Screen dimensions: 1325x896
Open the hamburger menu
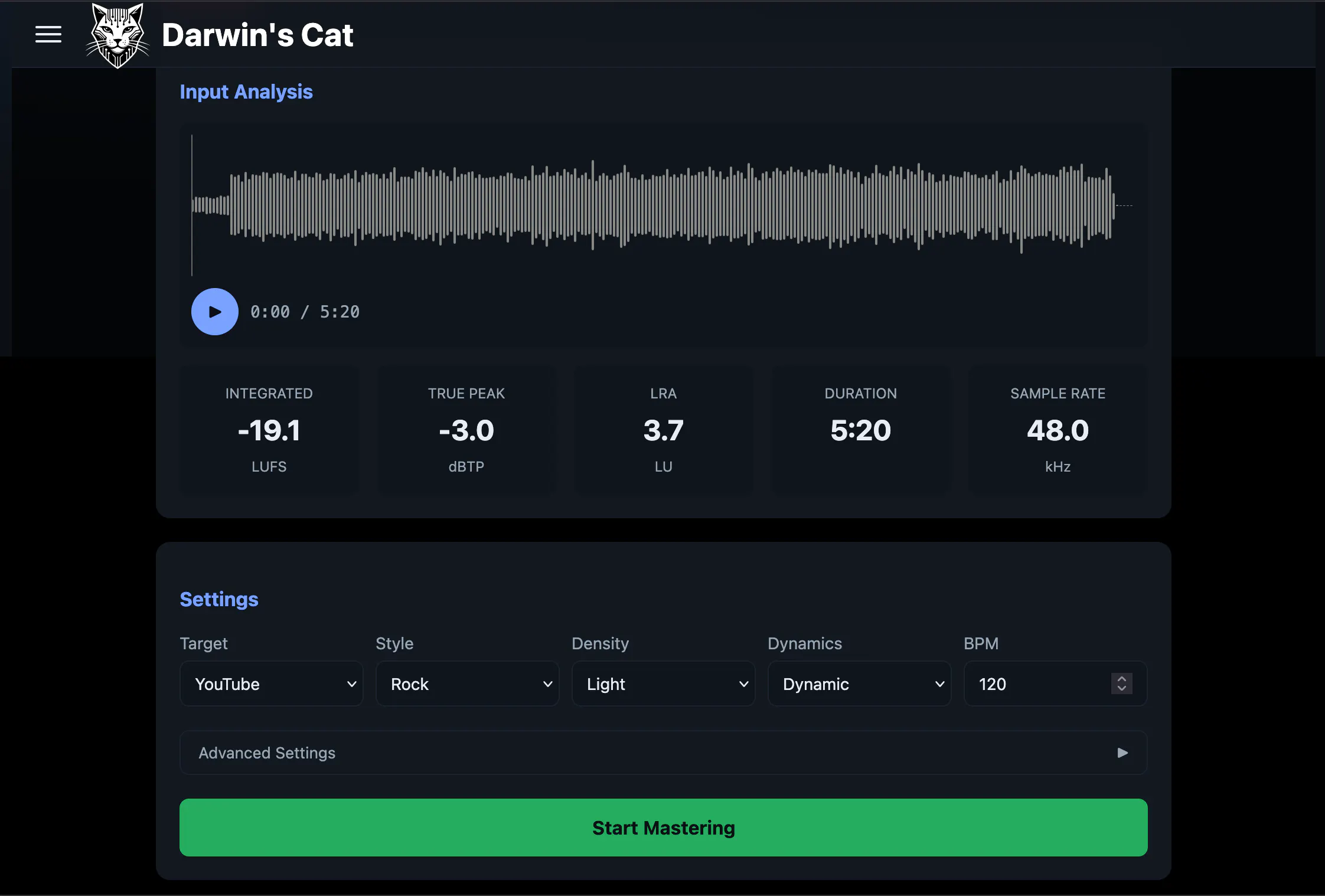(48, 34)
